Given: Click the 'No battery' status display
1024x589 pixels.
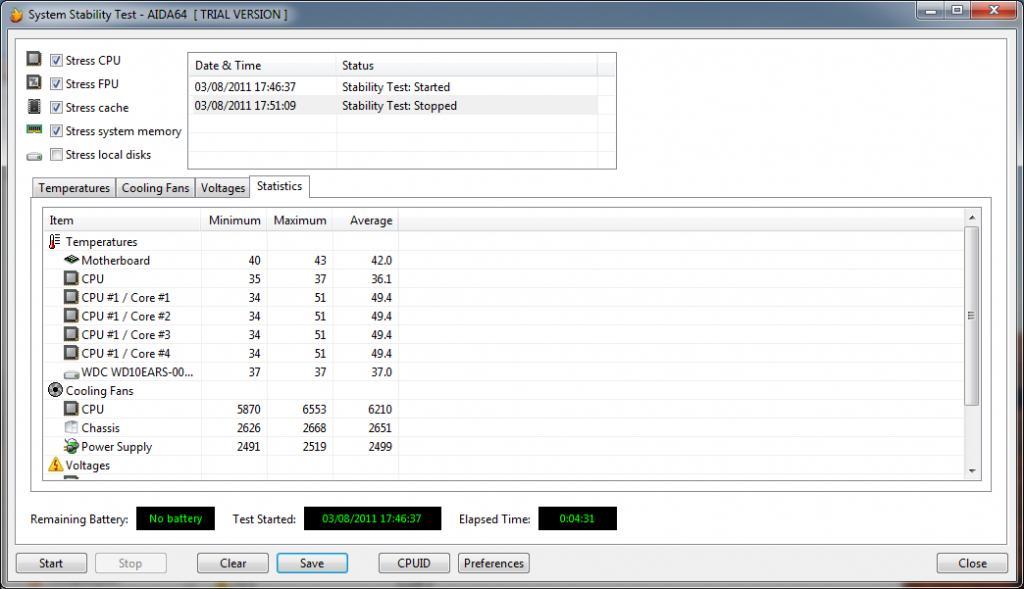Looking at the screenshot, I should tap(175, 518).
